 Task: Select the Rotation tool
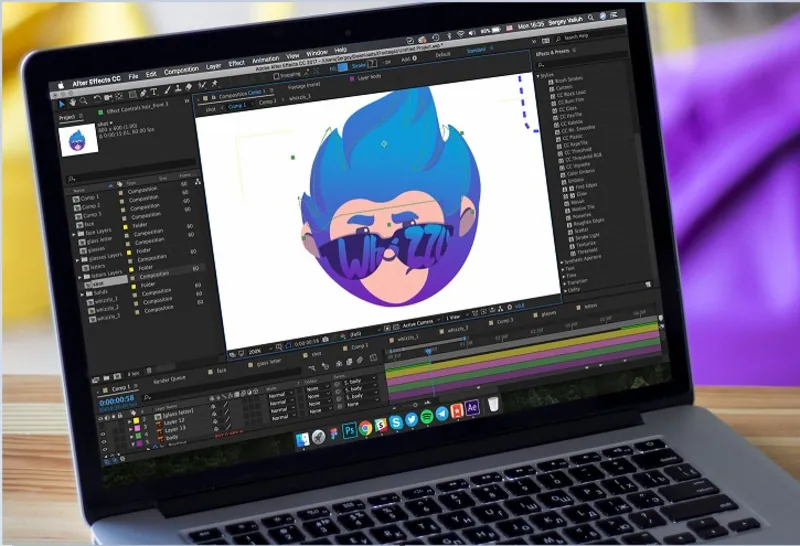coord(97,98)
